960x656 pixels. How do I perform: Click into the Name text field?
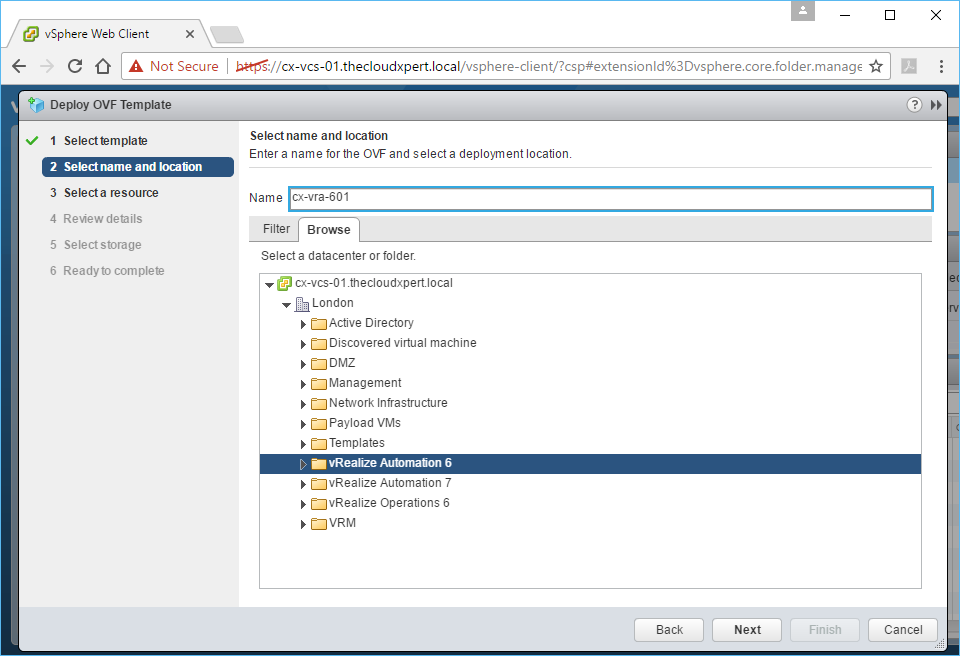click(x=610, y=198)
